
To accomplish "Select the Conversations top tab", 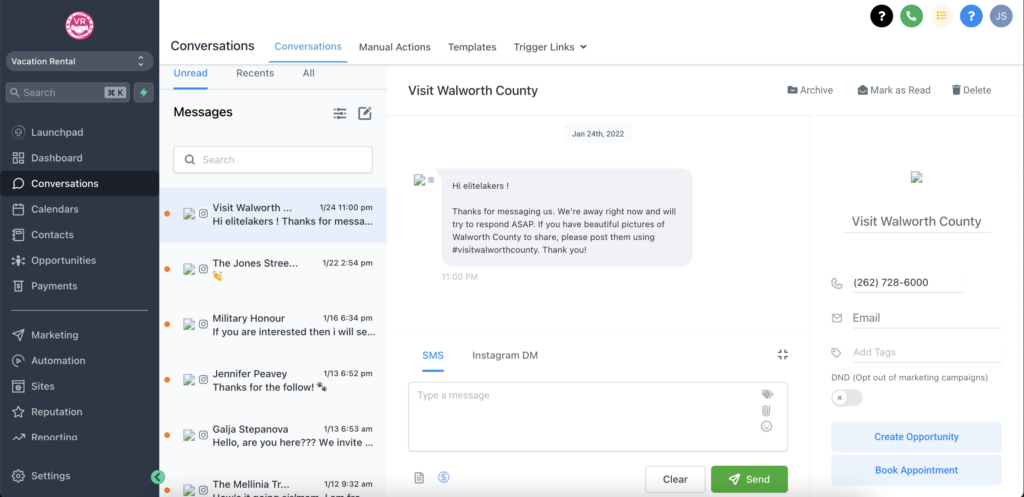I will (308, 46).
